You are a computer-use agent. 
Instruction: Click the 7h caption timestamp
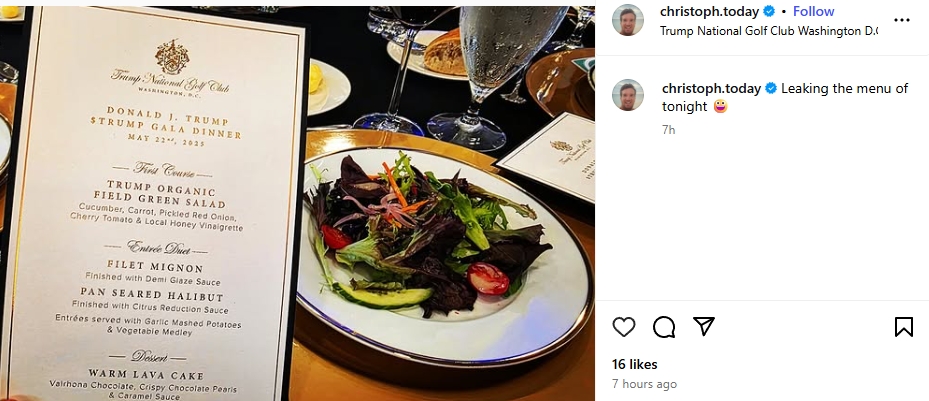pos(668,130)
